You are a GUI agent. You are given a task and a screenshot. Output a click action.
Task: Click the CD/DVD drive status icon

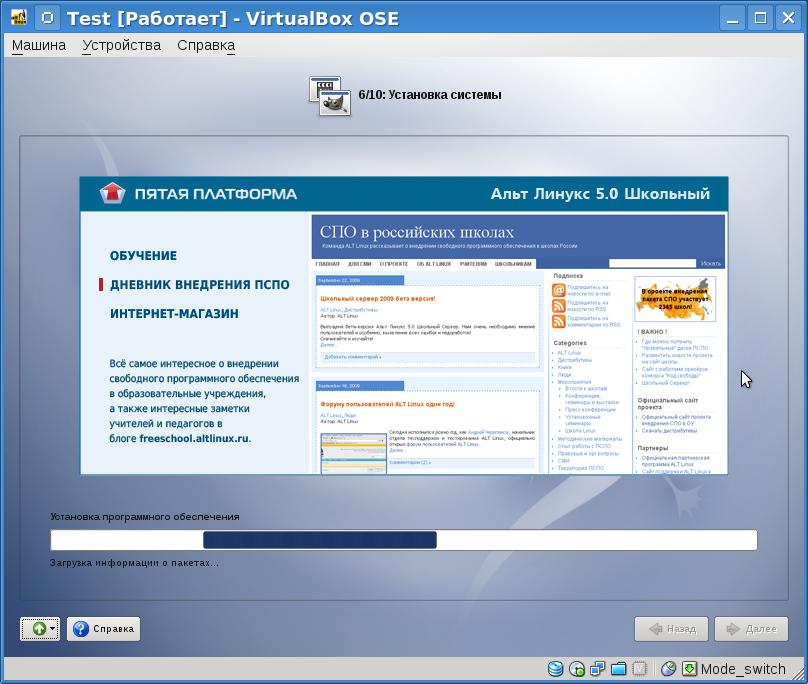[577, 669]
